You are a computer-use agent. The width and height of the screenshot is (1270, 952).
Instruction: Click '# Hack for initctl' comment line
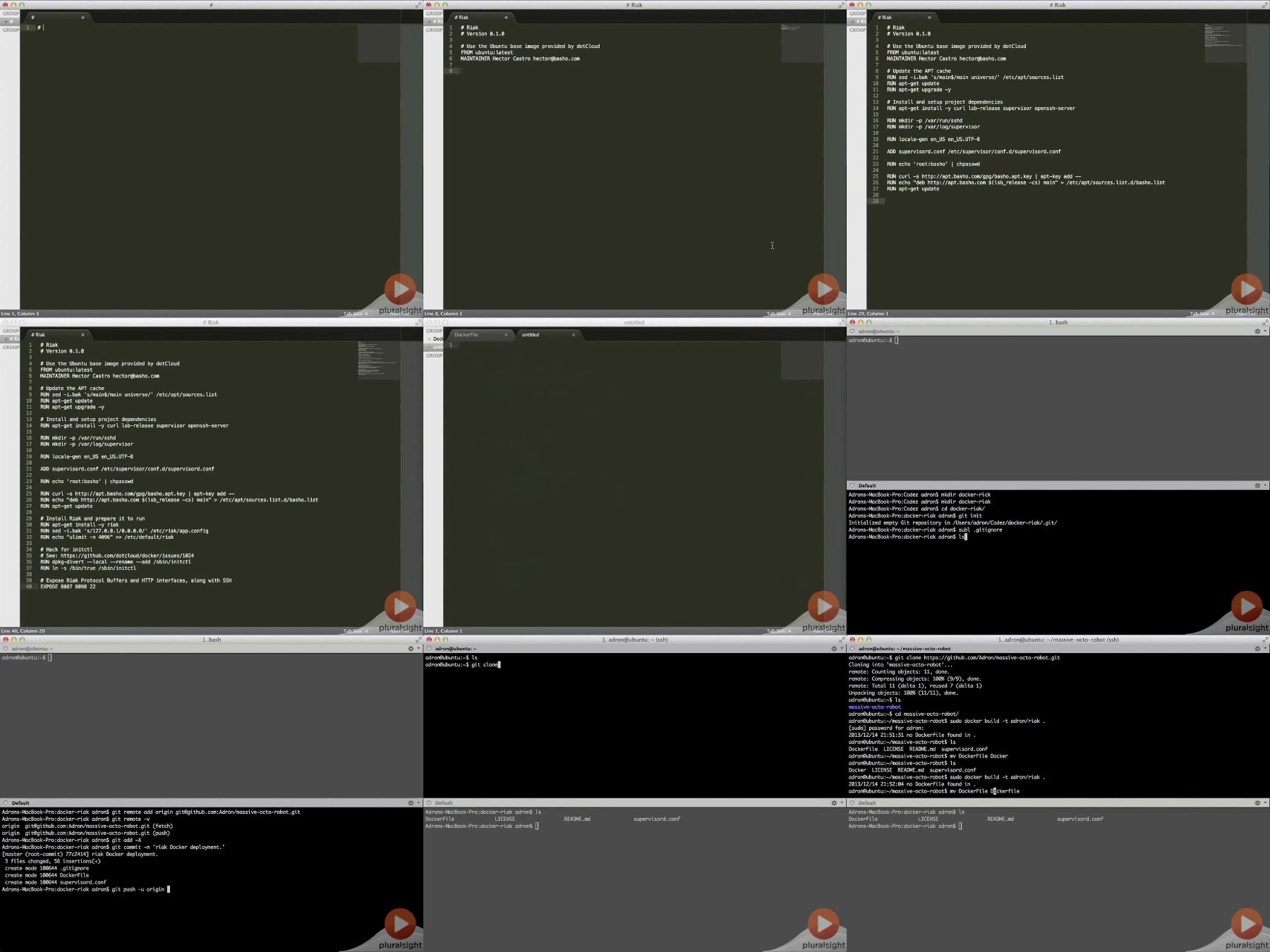[66, 549]
